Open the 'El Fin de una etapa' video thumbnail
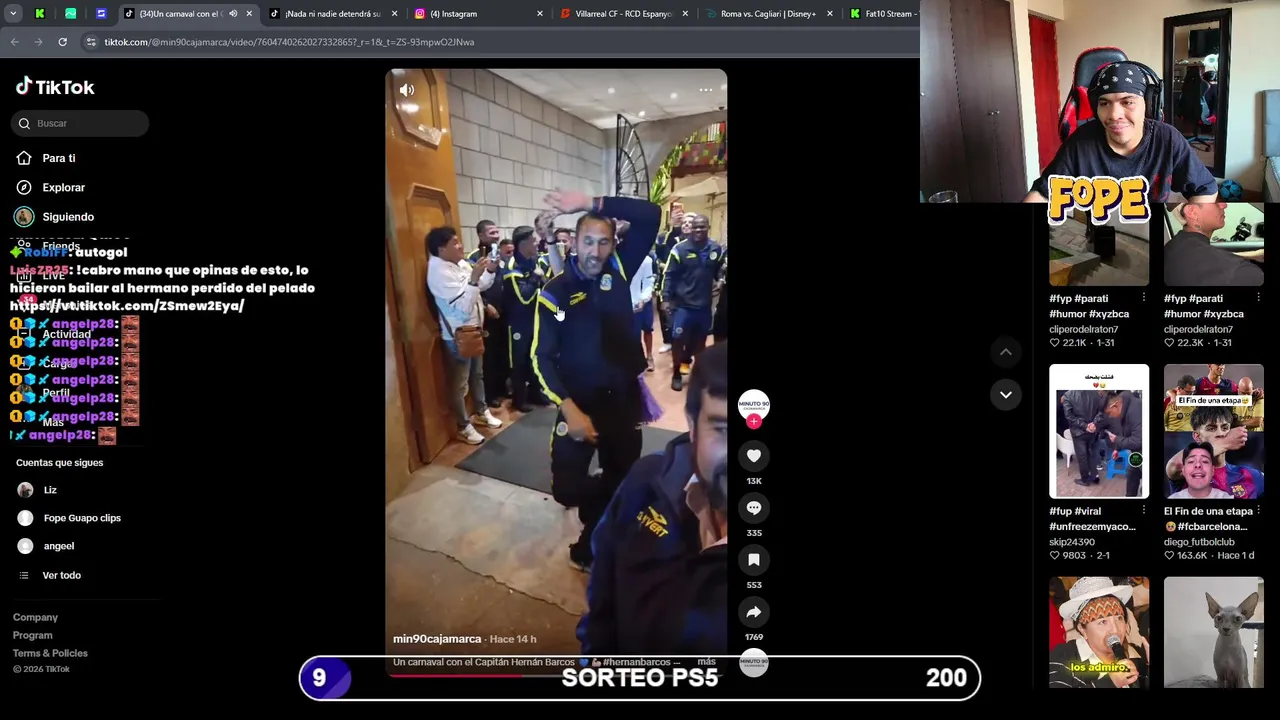 coord(1213,431)
